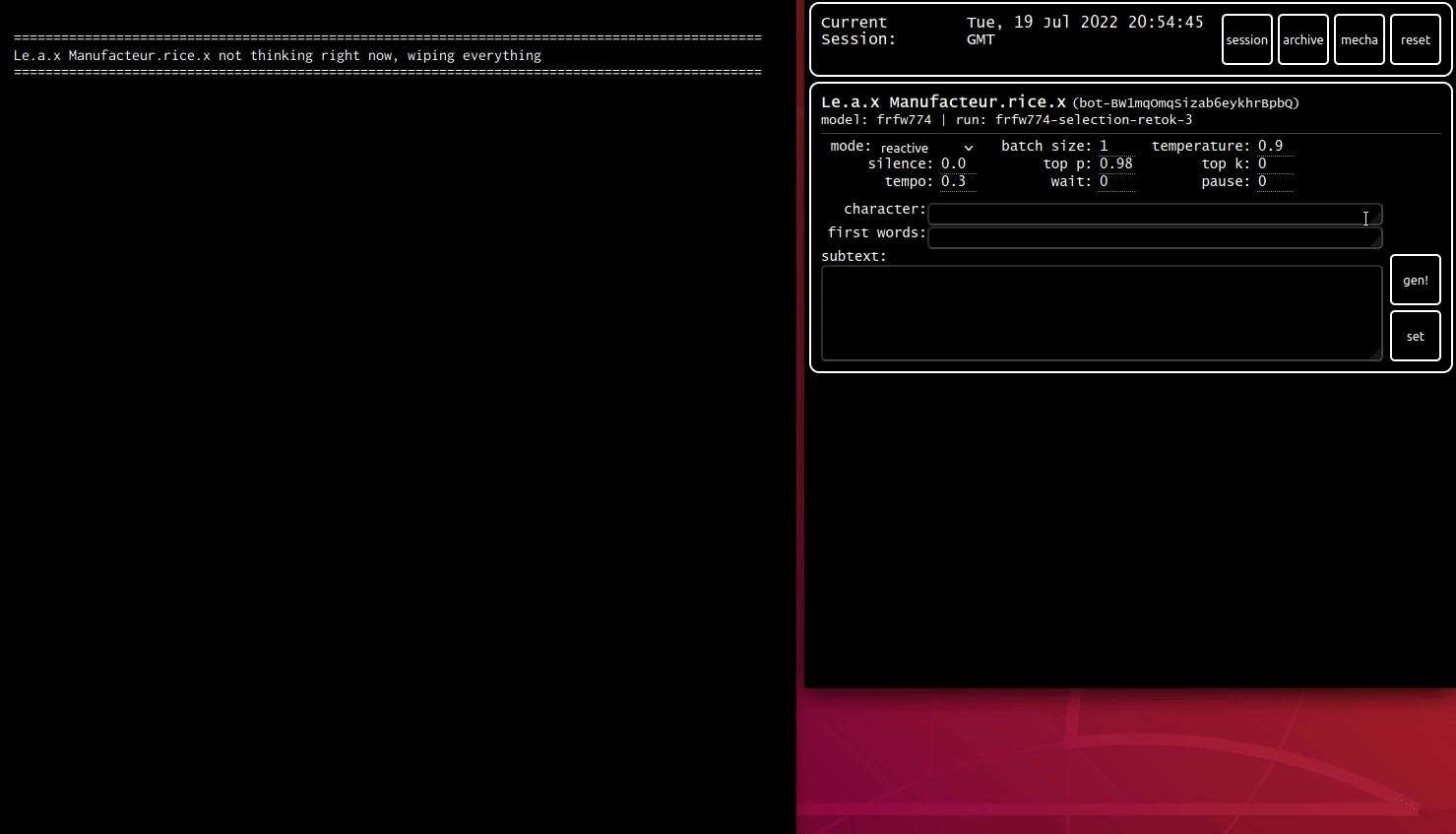Image resolution: width=1456 pixels, height=834 pixels.
Task: Open the archive button
Action: tap(1303, 39)
